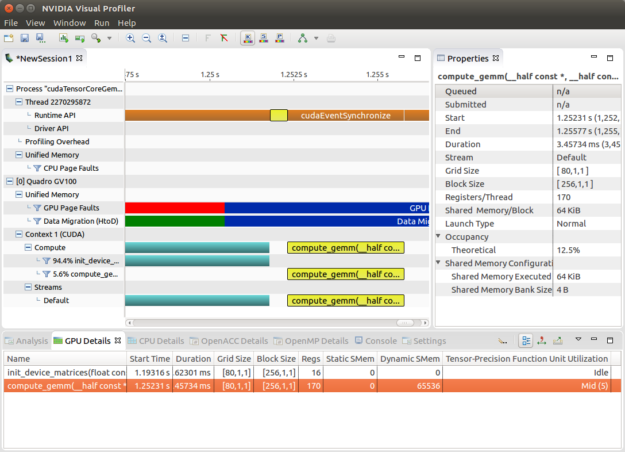Open the File menu
Viewport: 625px width, 452px height.
(x=11, y=23)
